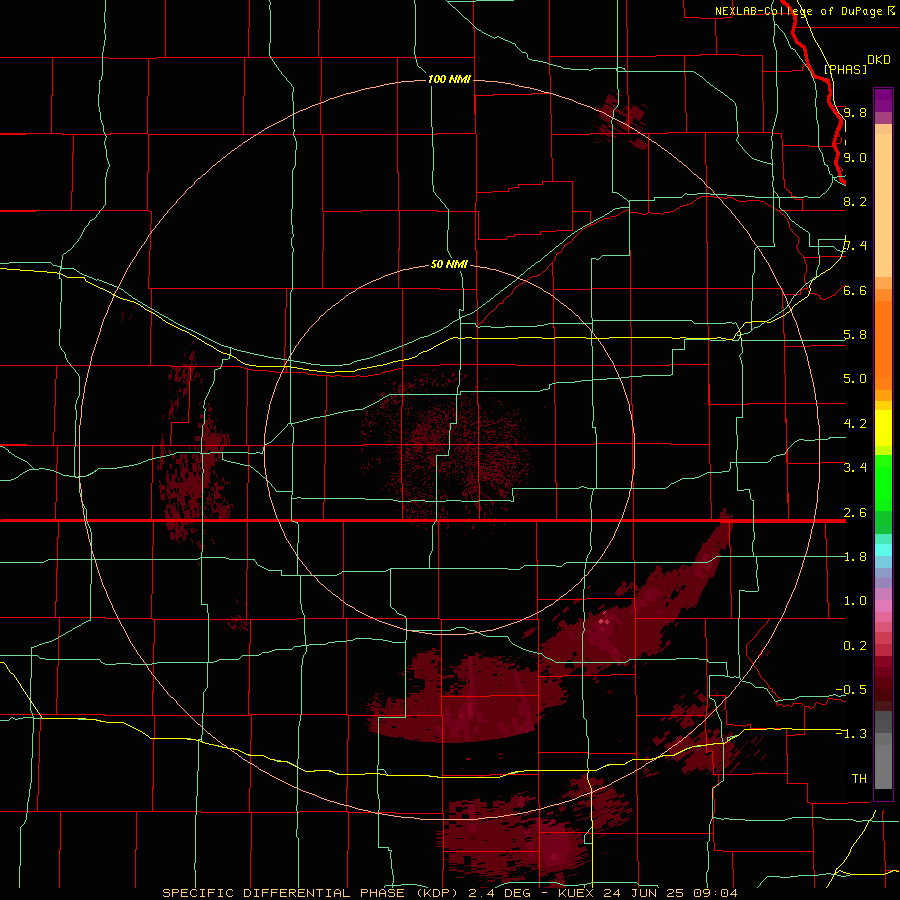
Task: Click the 8.2 value on the color scale
Action: 855,201
